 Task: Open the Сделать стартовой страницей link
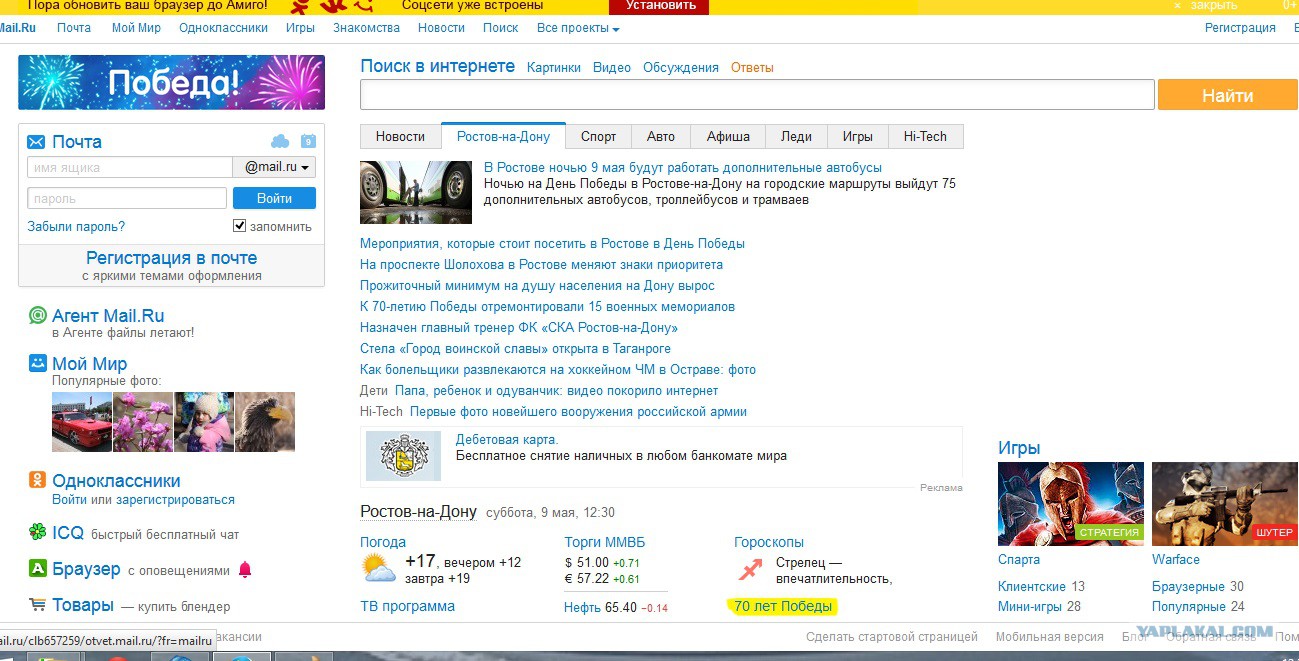(892, 637)
